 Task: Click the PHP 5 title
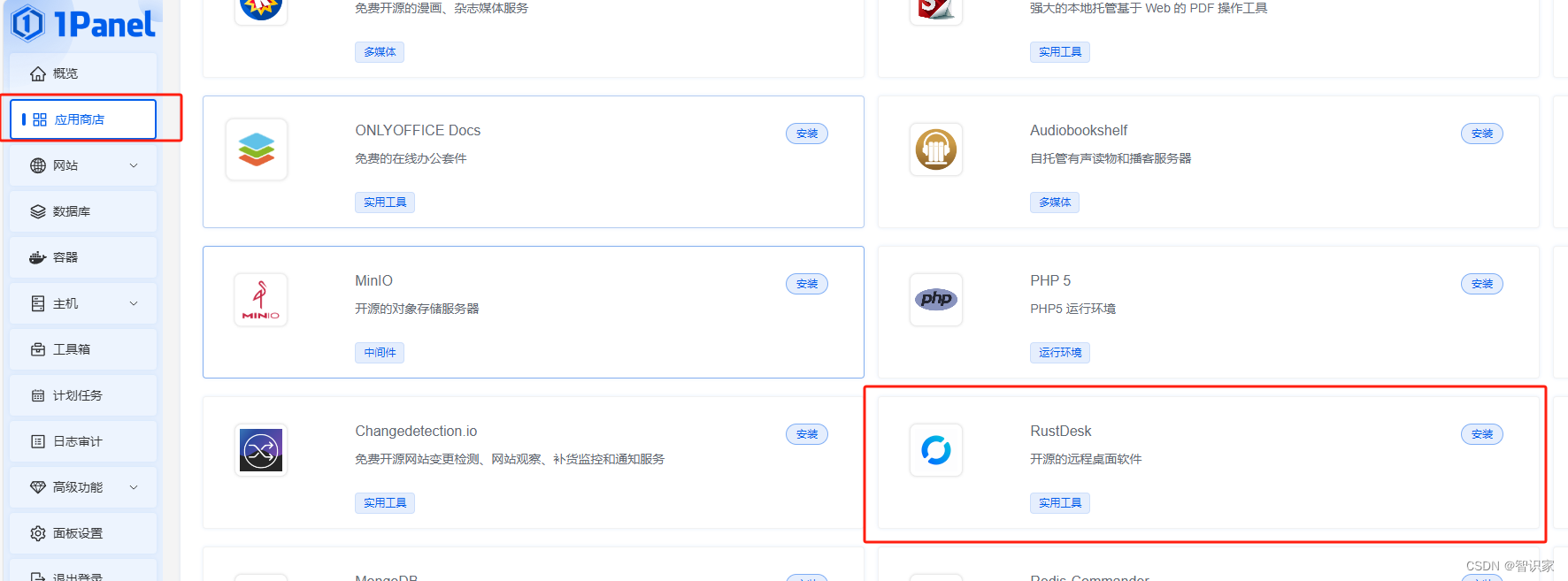point(1050,280)
